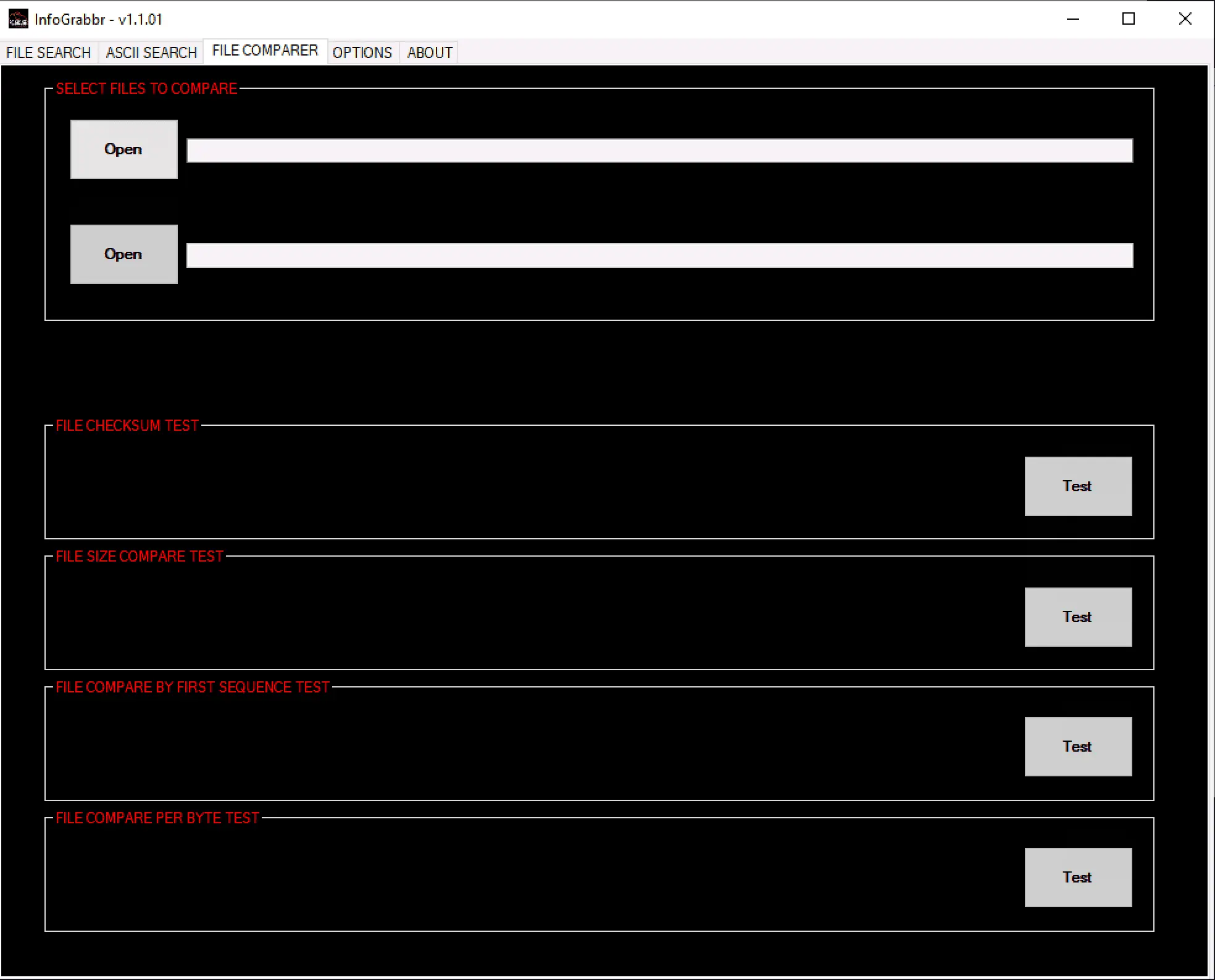This screenshot has height=980, width=1215.
Task: Show the ABOUT tab
Action: 430,52
